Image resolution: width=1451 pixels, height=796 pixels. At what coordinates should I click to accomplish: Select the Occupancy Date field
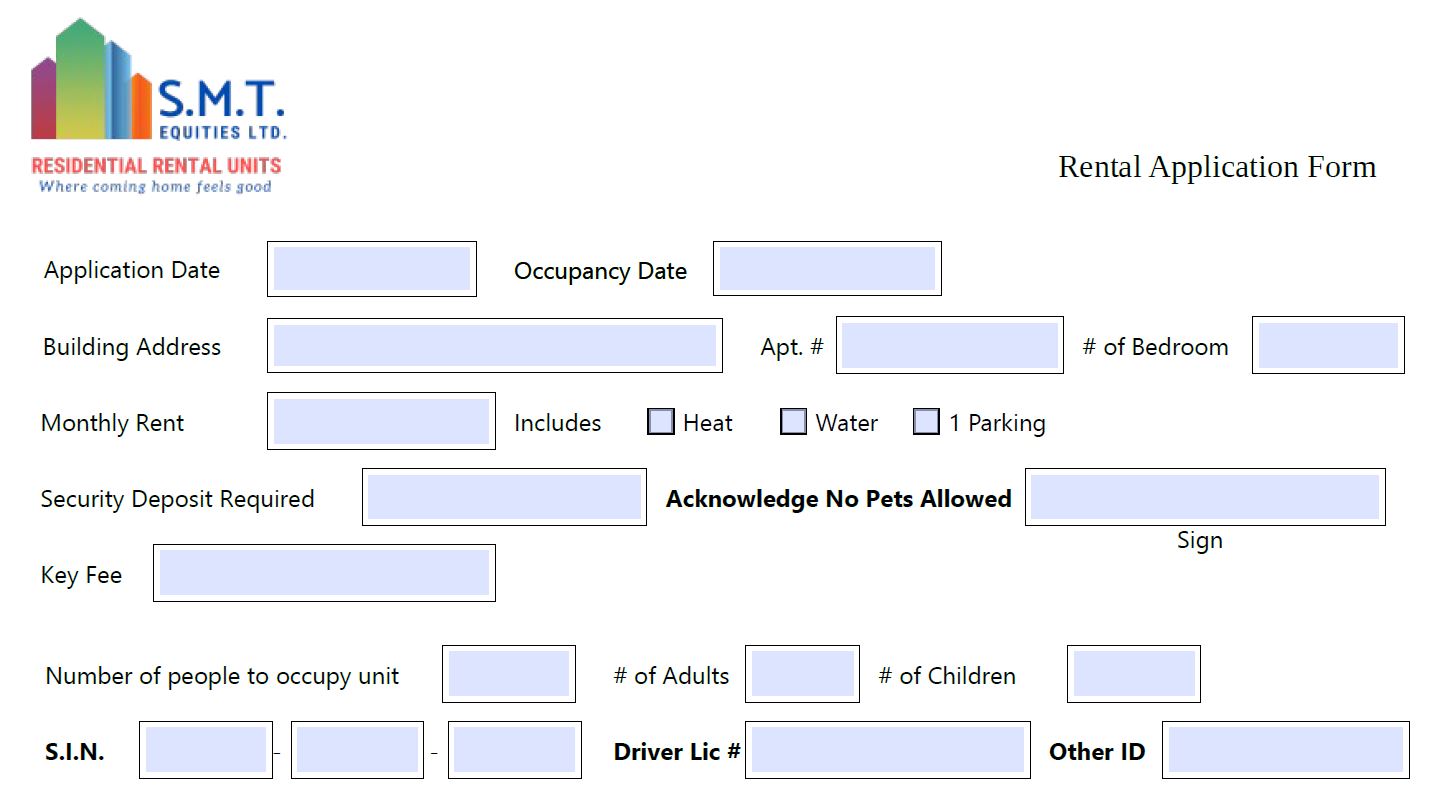tap(827, 269)
